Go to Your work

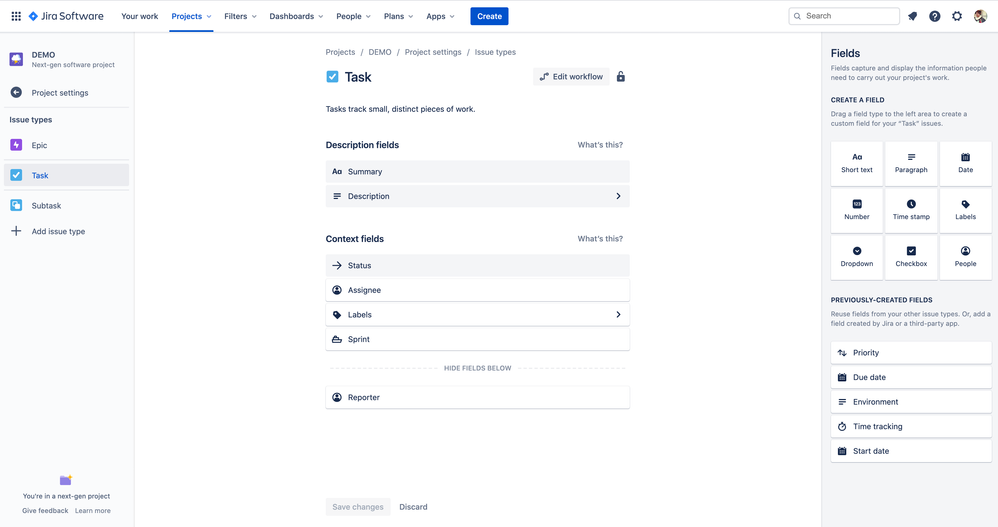tap(139, 16)
